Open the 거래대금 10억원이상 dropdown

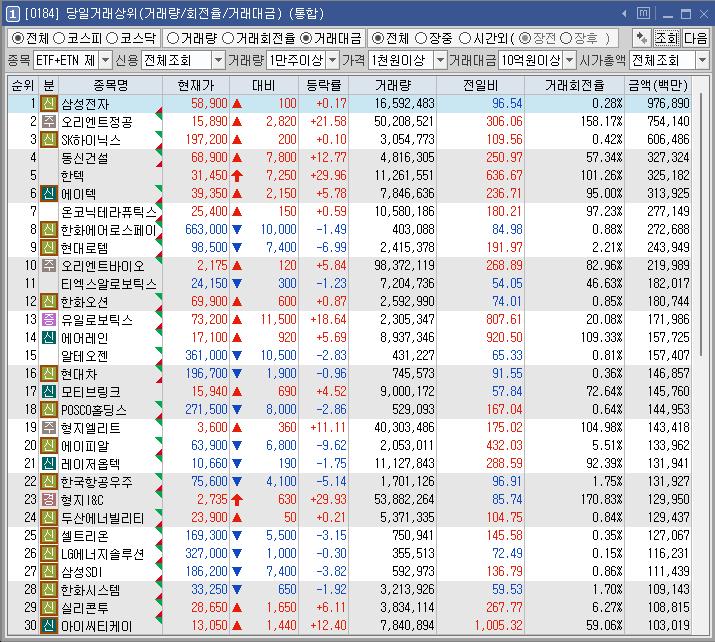tap(570, 60)
